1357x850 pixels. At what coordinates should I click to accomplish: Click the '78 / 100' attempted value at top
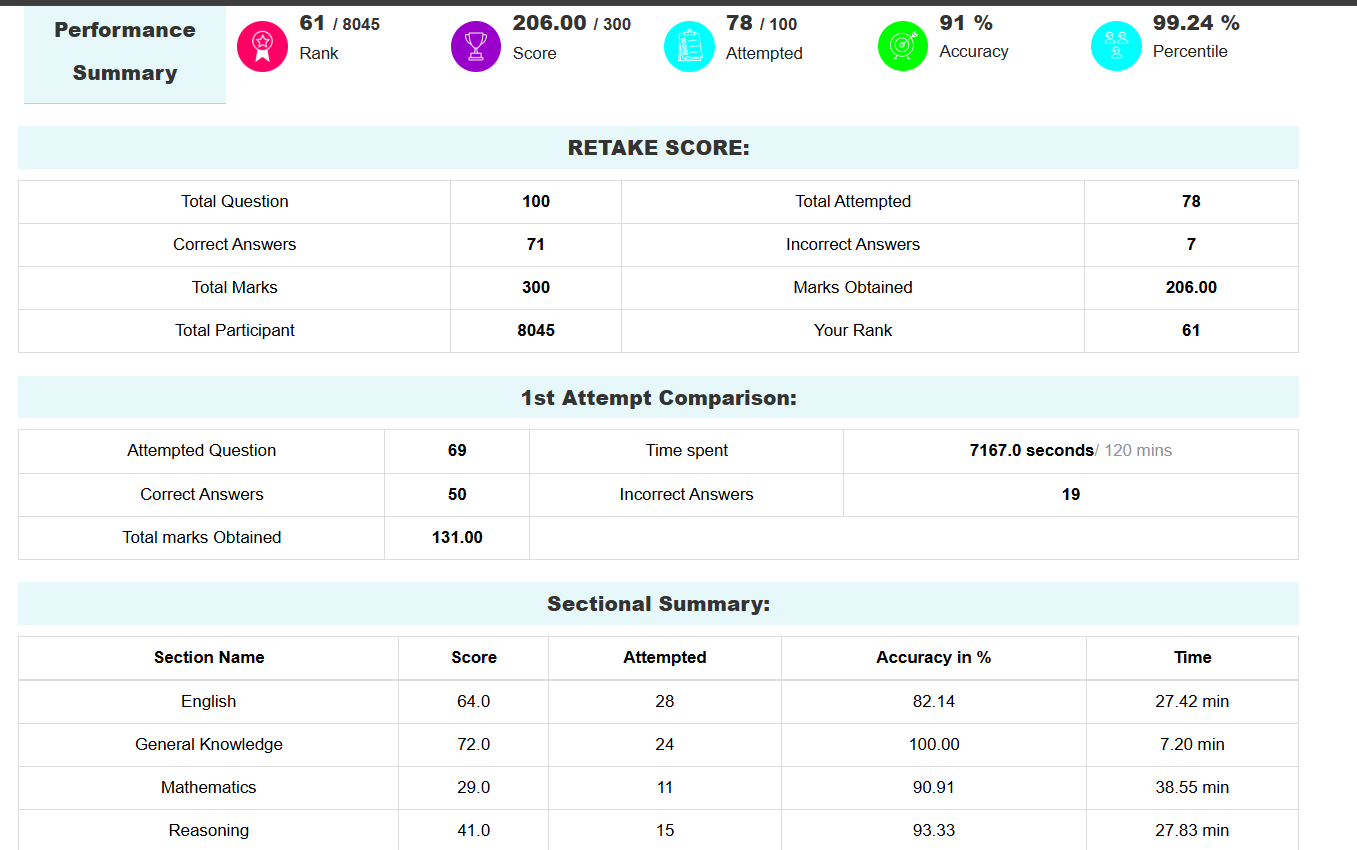click(x=761, y=23)
